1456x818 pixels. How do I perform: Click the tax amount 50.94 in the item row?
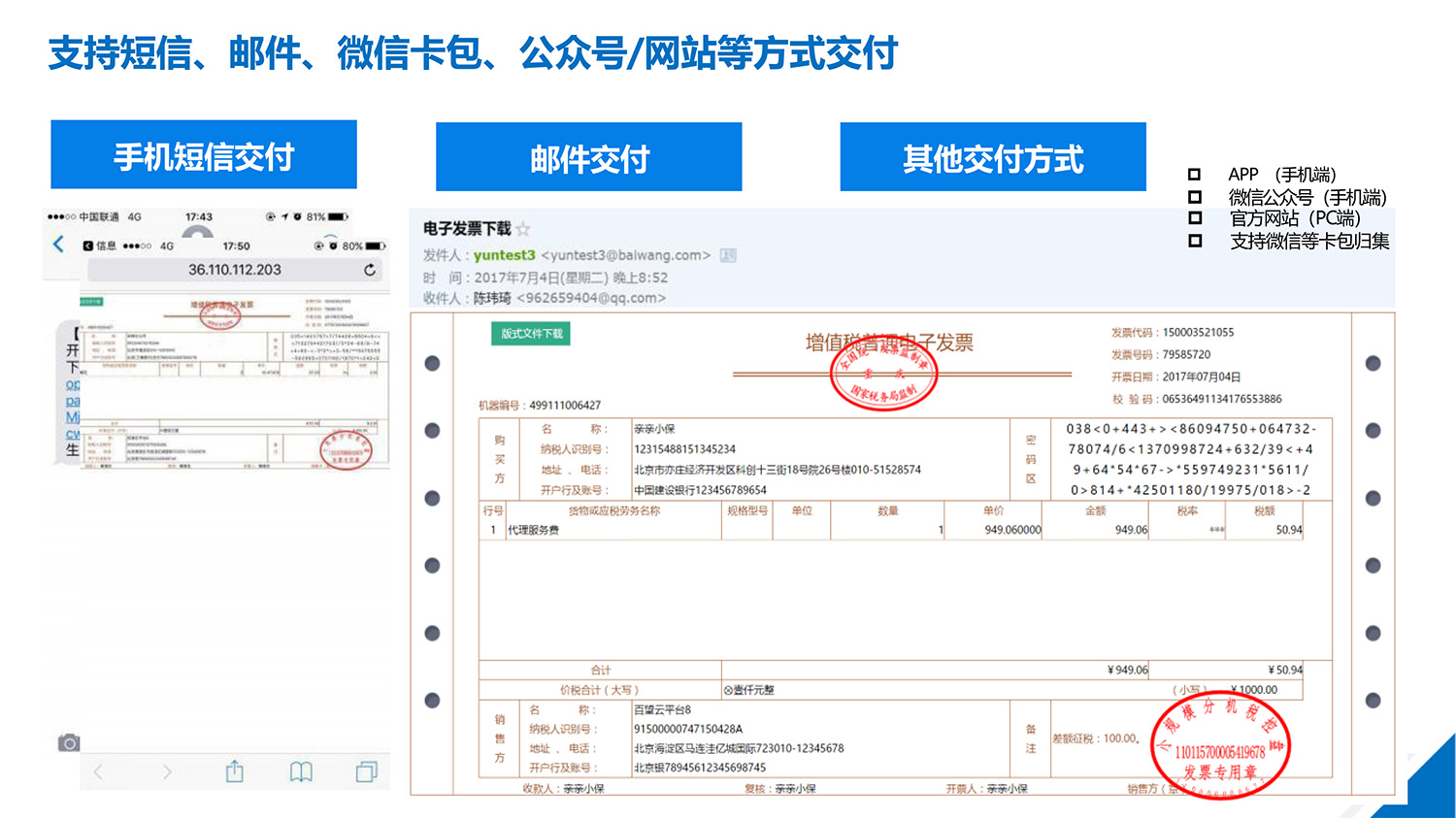click(1289, 530)
